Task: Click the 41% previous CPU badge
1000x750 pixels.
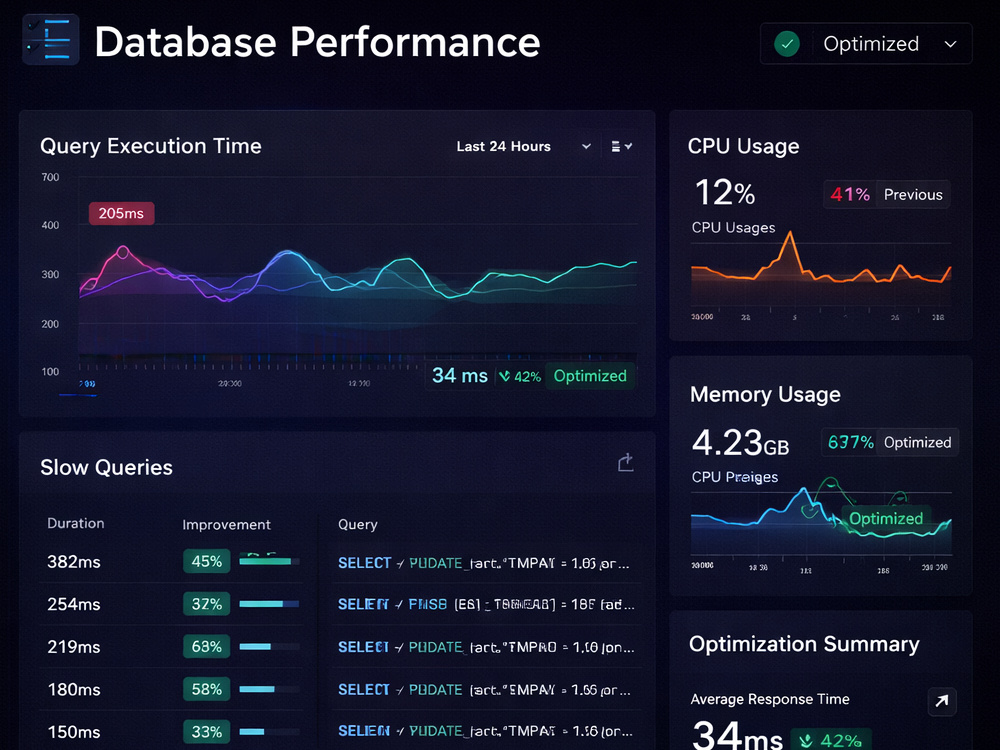Action: [x=849, y=195]
